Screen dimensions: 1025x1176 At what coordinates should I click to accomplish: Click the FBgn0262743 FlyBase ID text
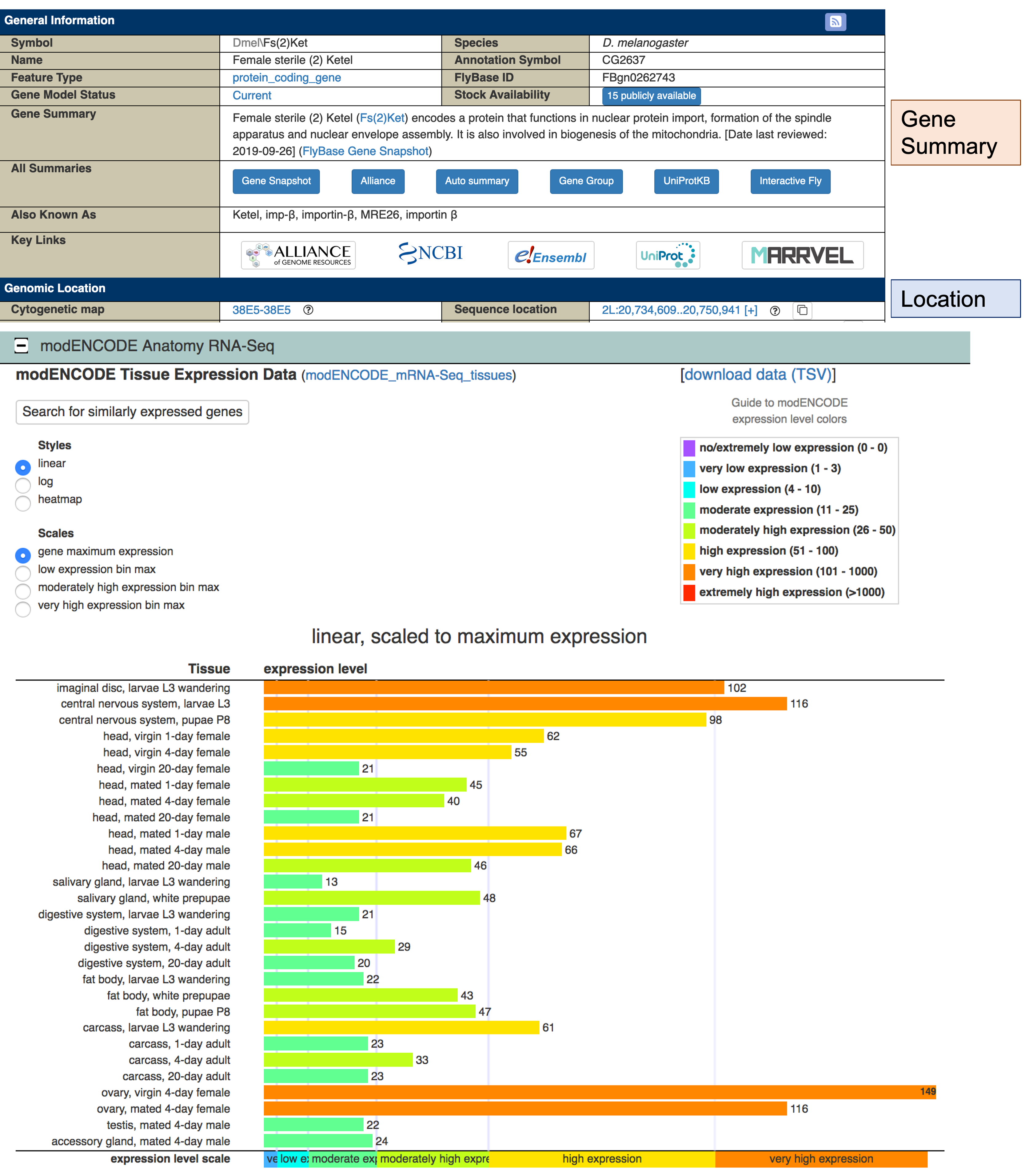(x=638, y=78)
